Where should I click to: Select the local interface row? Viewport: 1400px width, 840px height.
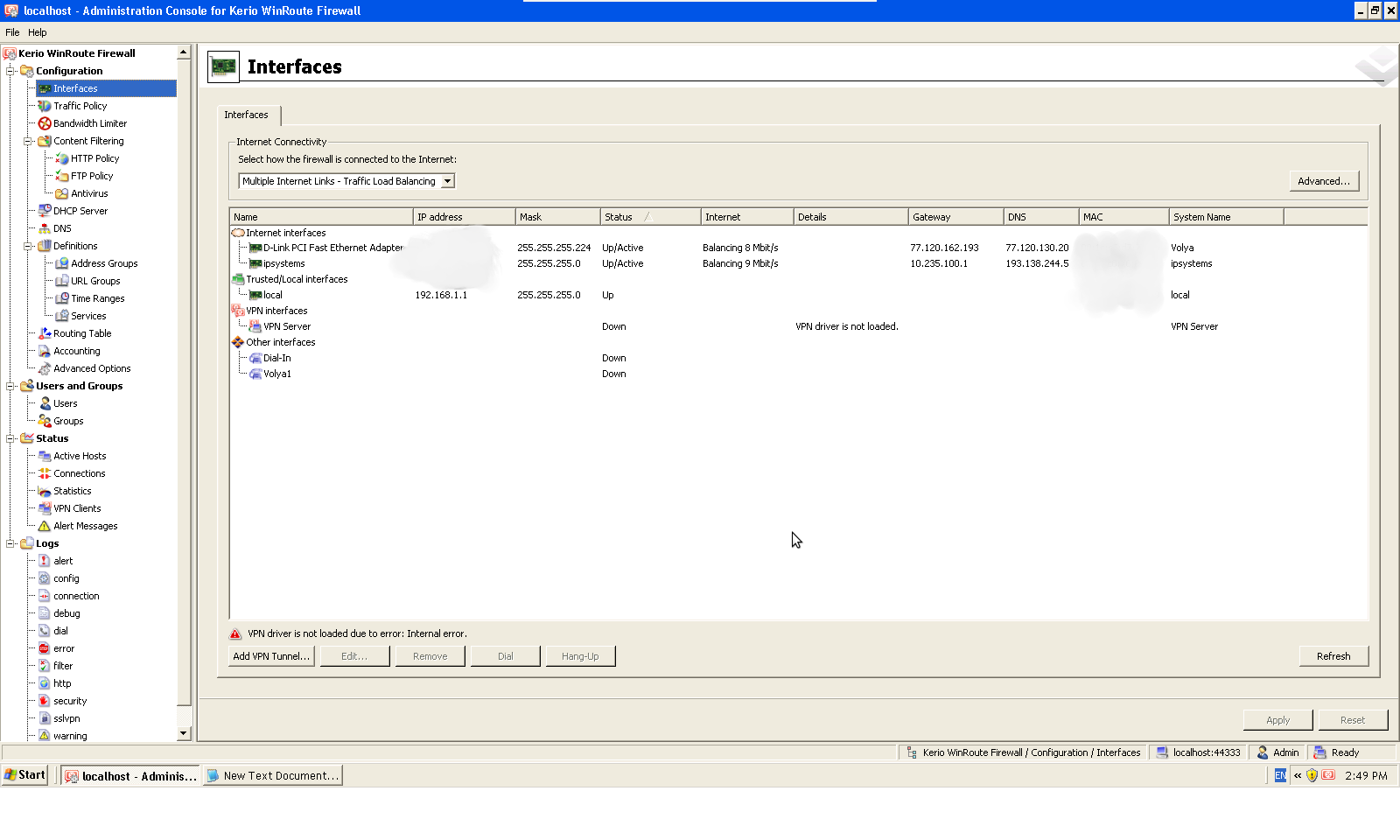coord(799,295)
